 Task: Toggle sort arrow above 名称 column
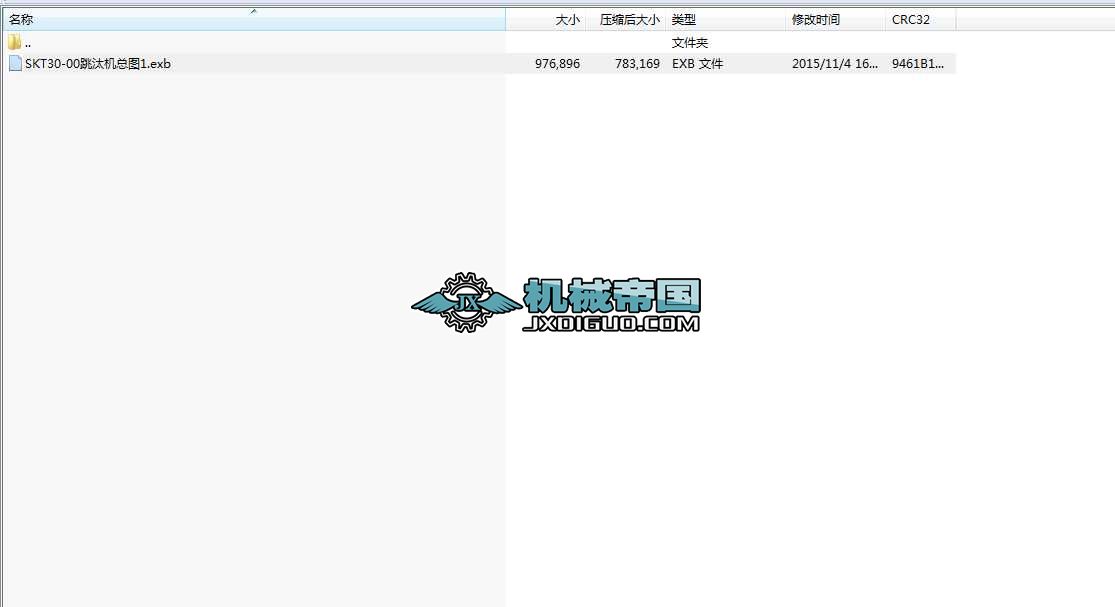point(253,11)
